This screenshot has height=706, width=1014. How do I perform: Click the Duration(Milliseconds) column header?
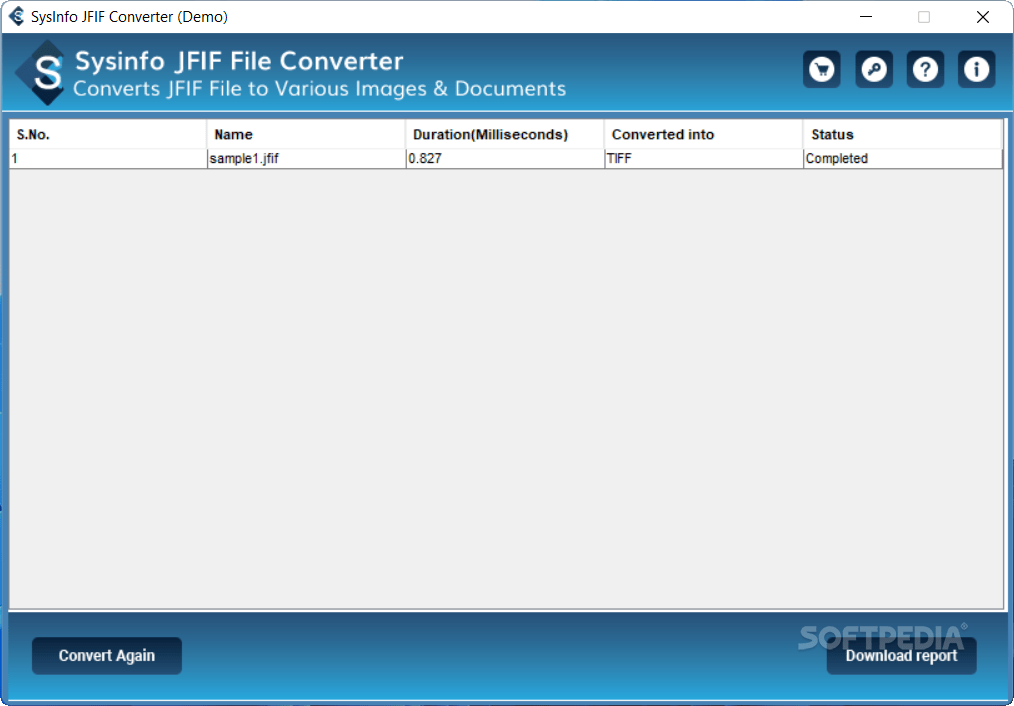[x=505, y=134]
